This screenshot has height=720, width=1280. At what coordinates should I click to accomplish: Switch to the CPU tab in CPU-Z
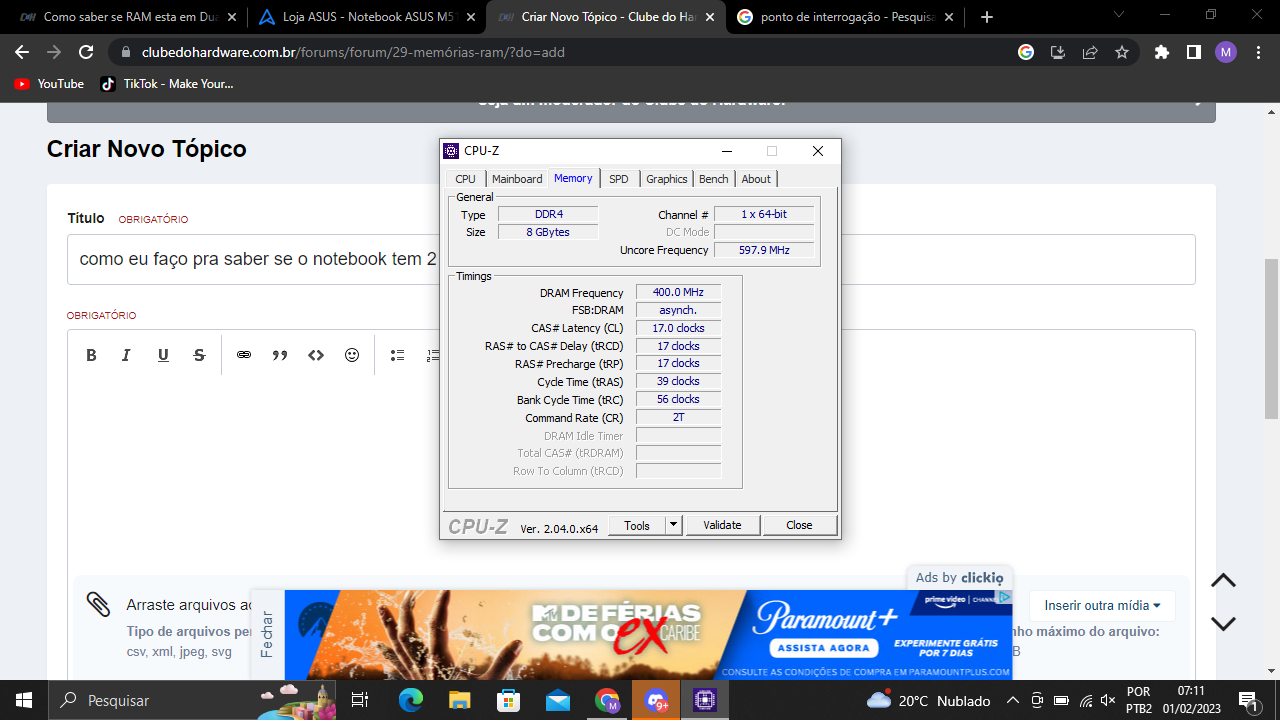click(465, 179)
